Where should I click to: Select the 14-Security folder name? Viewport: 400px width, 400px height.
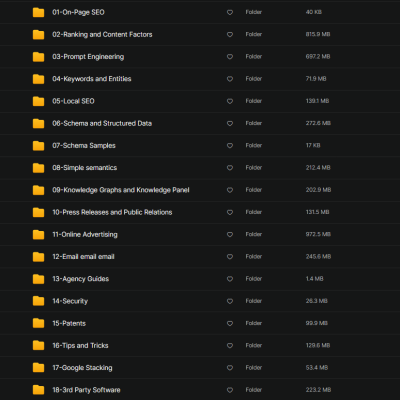(70, 301)
